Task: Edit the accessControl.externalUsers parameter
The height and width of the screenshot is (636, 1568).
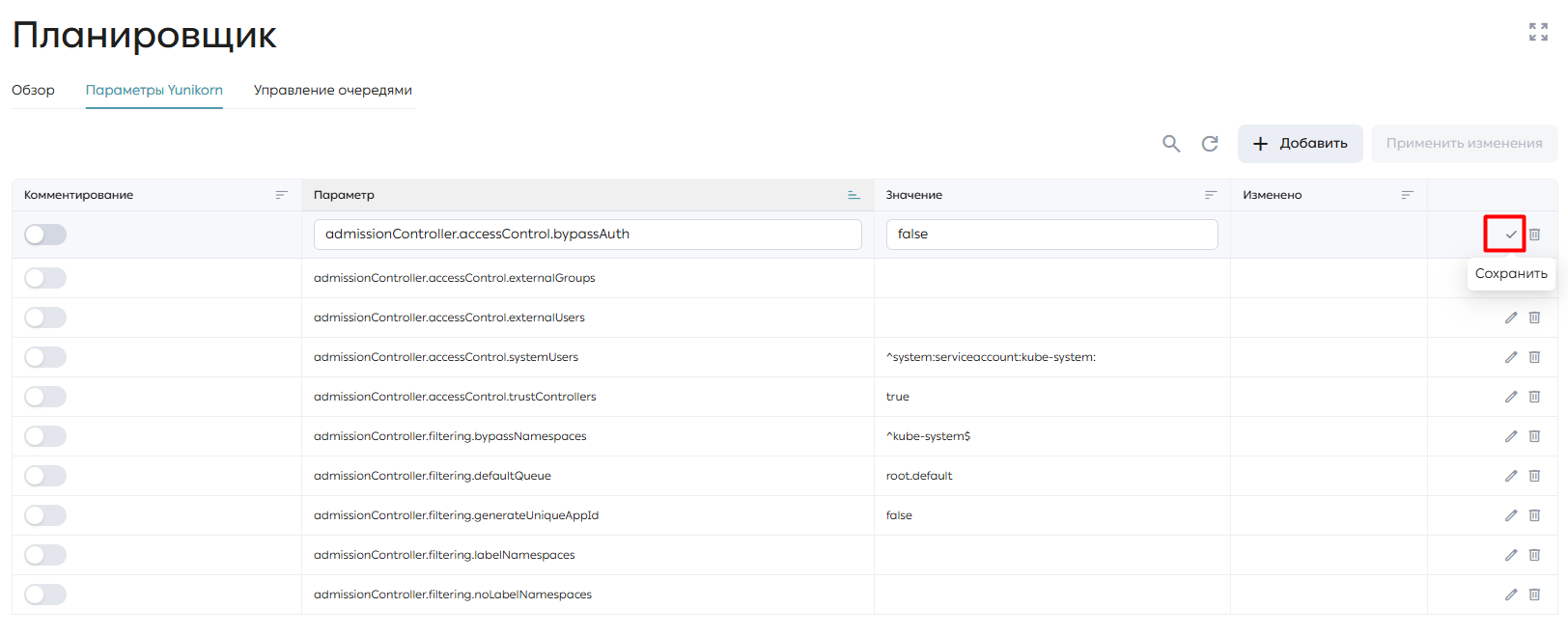Action: coord(1511,318)
